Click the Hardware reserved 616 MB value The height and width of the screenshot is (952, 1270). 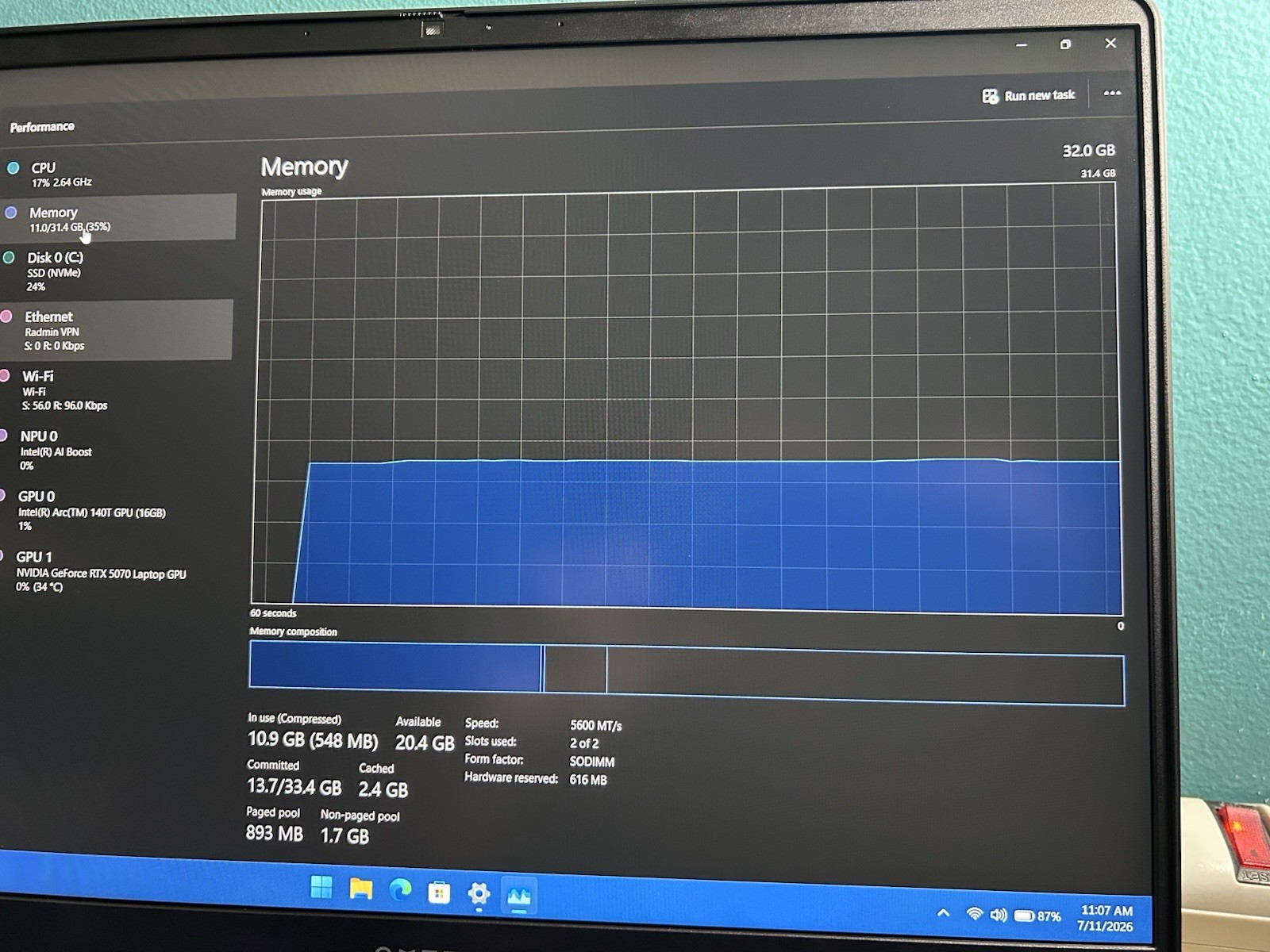pyautogui.click(x=588, y=780)
